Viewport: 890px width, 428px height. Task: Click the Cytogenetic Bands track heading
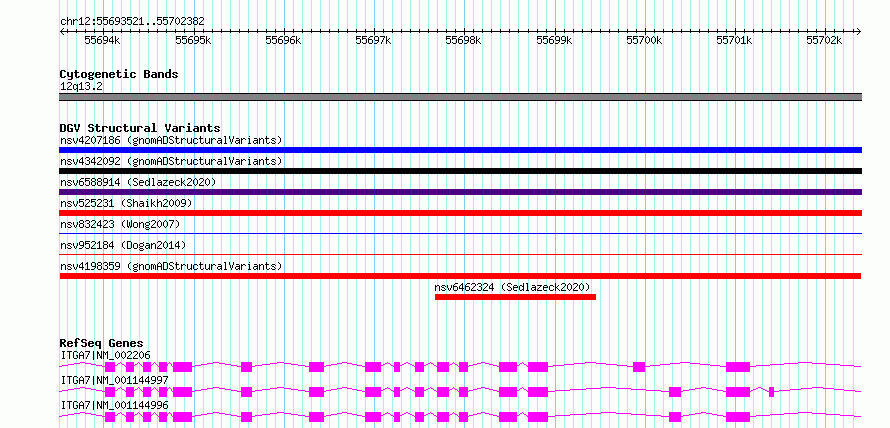click(x=119, y=74)
